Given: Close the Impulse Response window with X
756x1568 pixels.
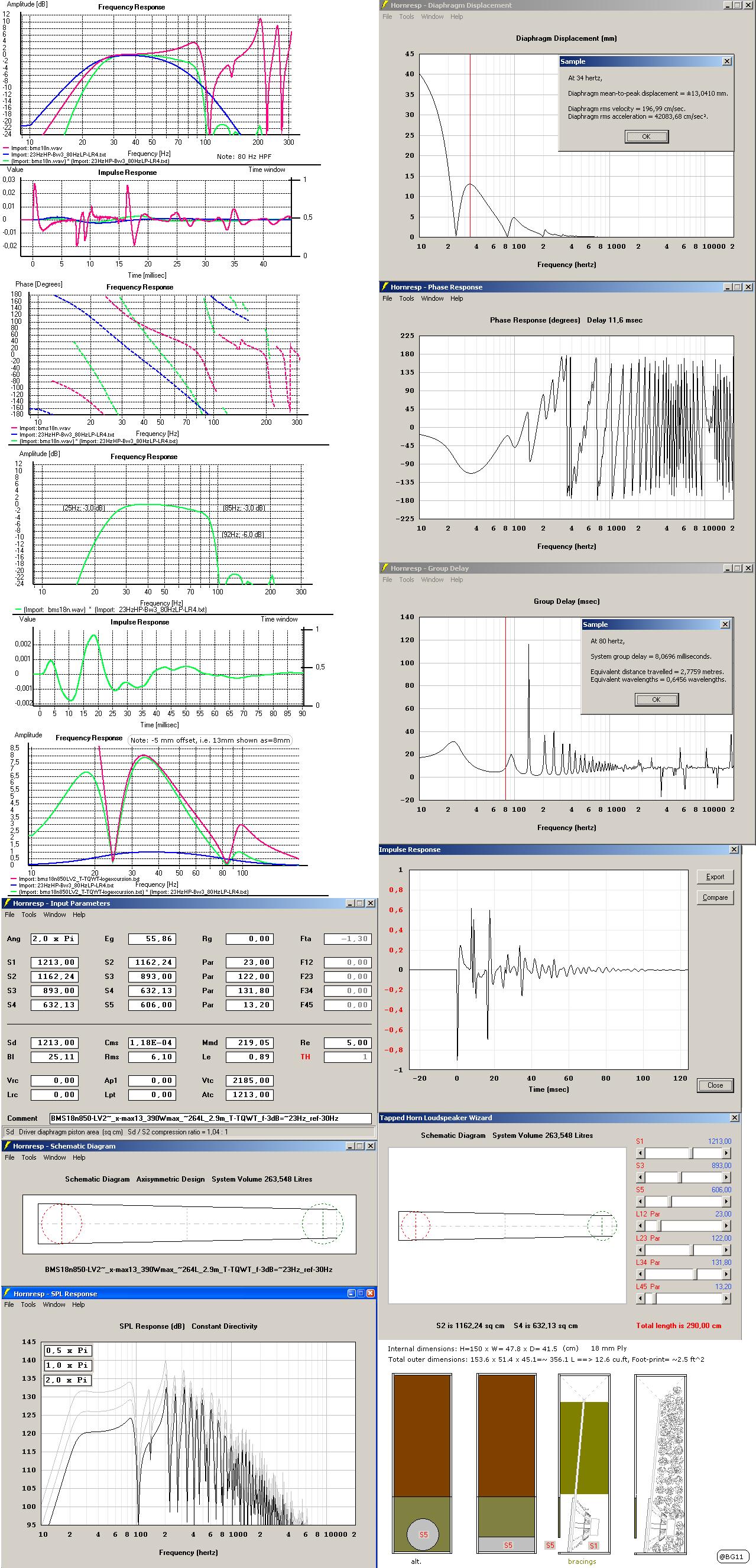Looking at the screenshot, I should tap(734, 850).
